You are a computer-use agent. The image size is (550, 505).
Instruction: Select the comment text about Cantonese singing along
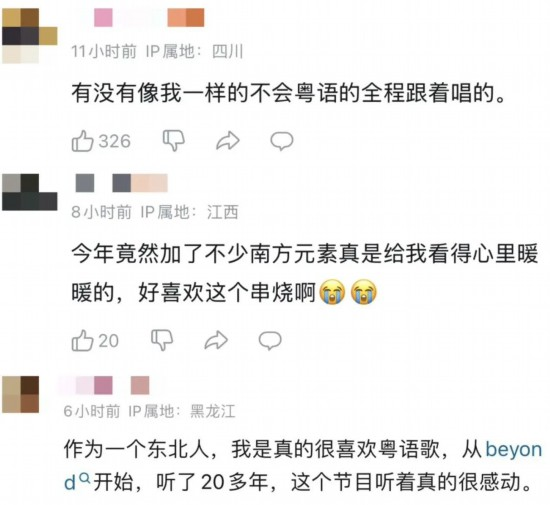click(x=289, y=93)
